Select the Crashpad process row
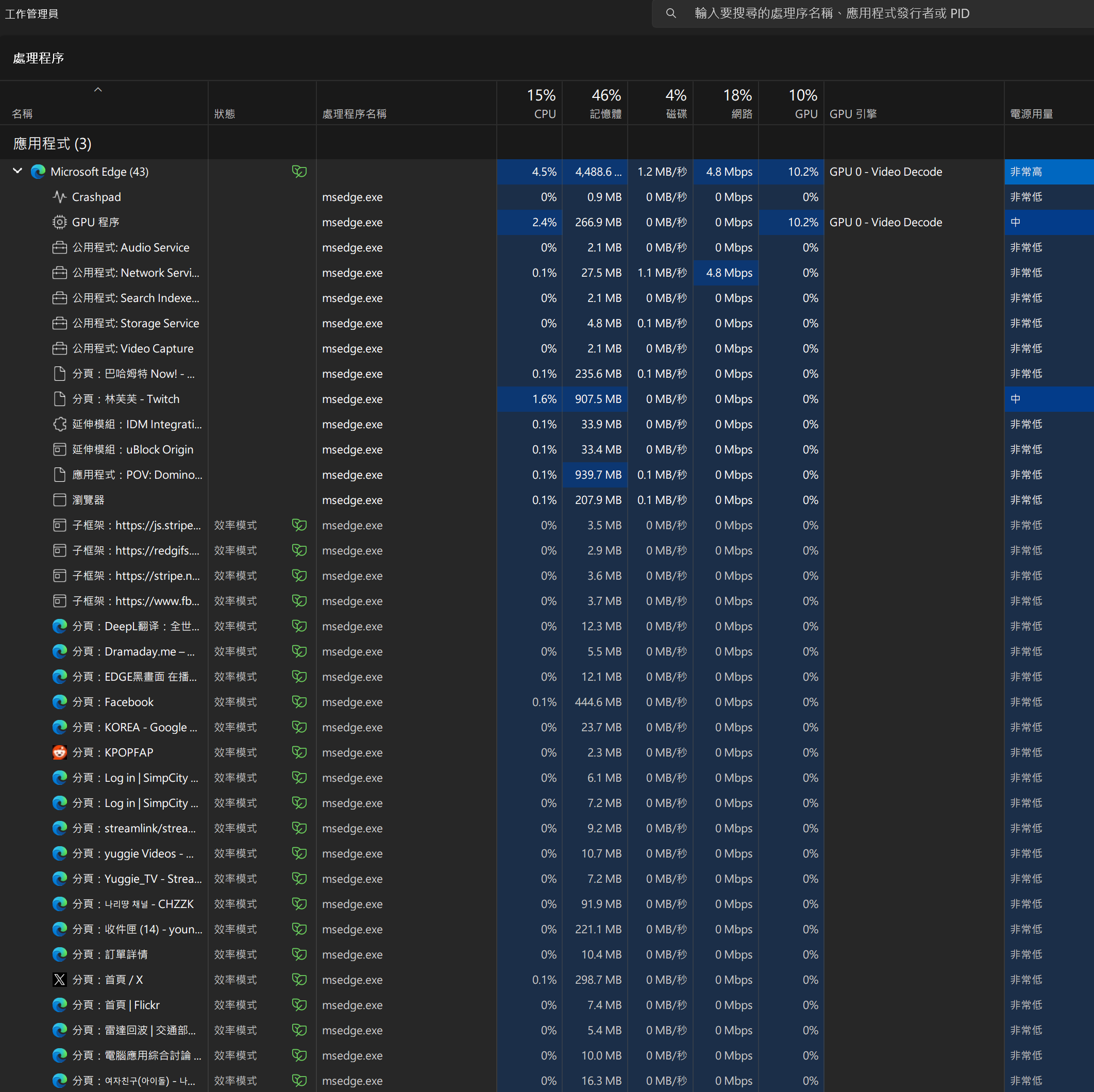This screenshot has height=1092, width=1094. tap(547, 197)
